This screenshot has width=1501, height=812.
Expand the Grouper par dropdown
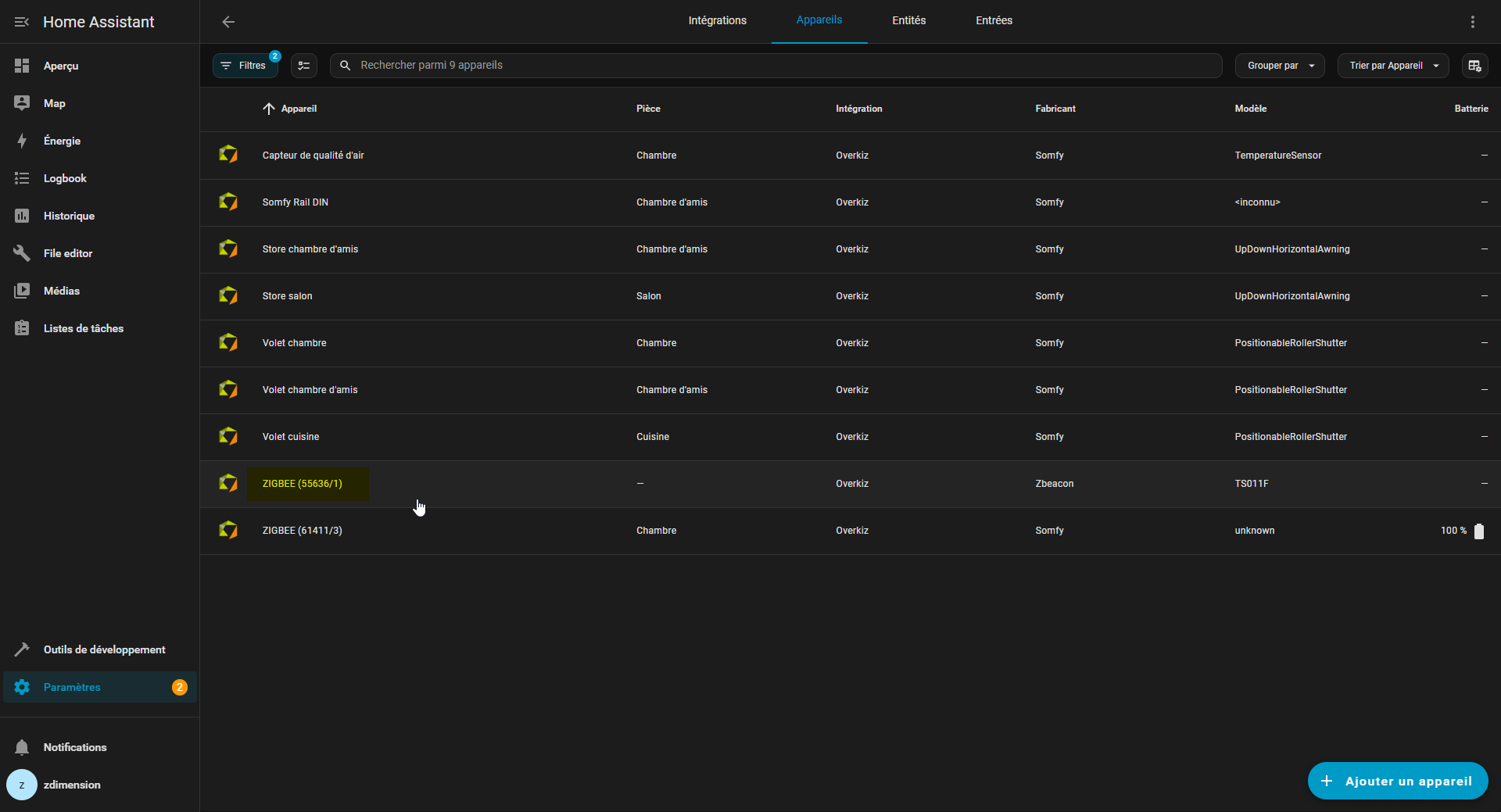[1280, 66]
